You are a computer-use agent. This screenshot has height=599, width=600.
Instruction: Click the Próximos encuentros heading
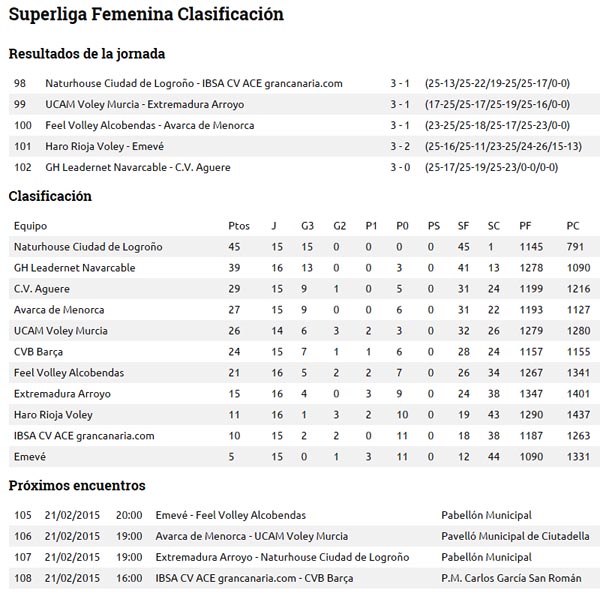coord(77,486)
